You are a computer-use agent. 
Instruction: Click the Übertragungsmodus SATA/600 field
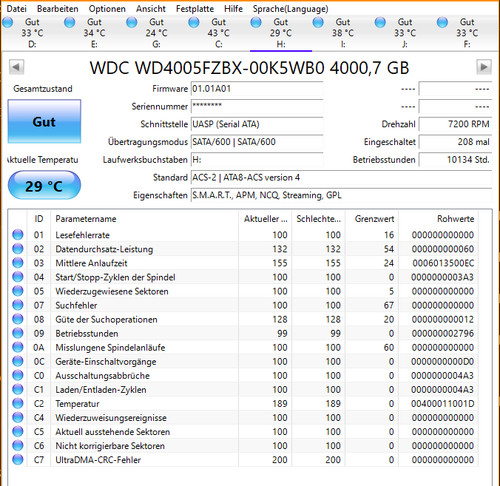(x=257, y=142)
